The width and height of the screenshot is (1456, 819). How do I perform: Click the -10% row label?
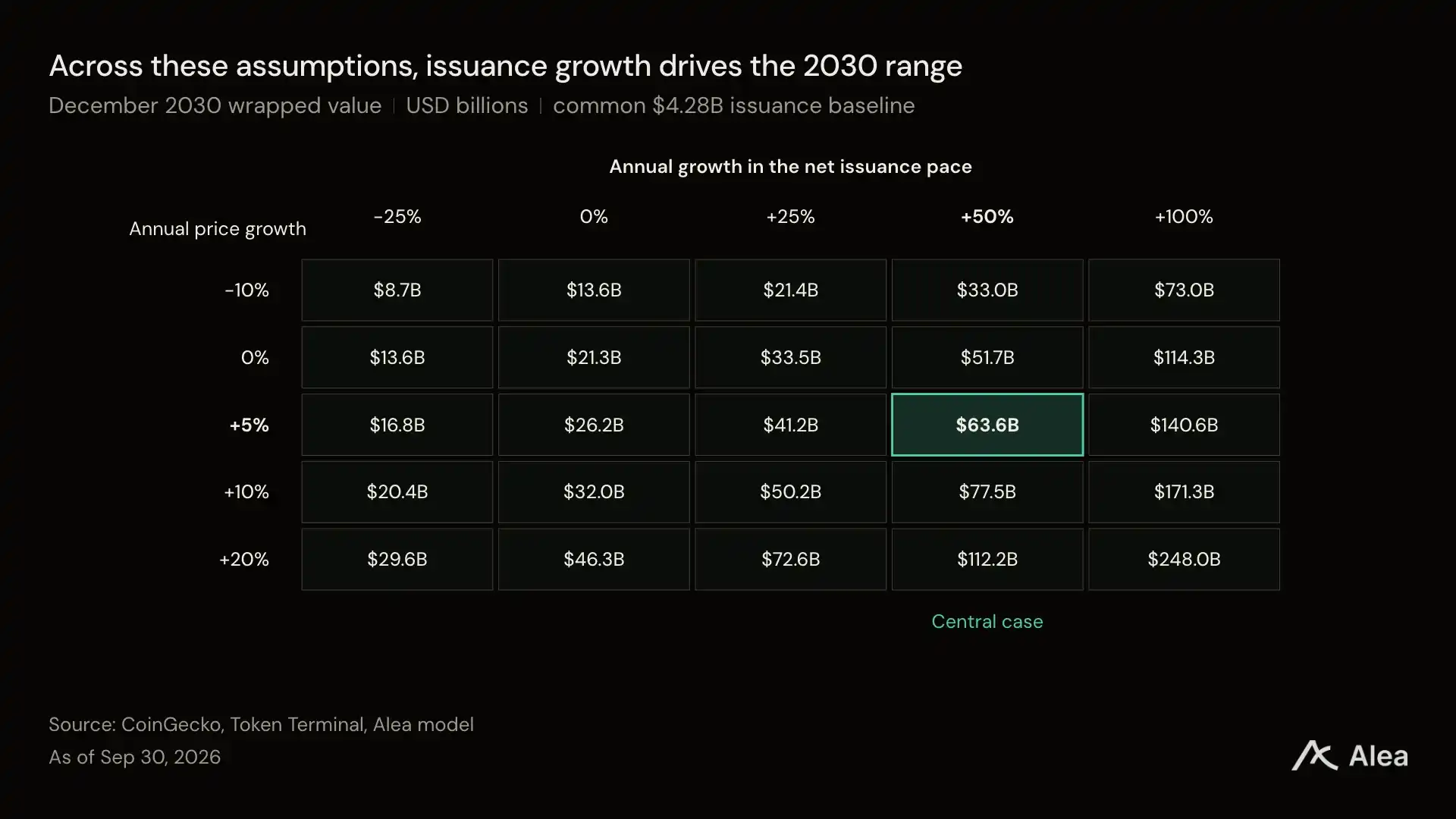[x=246, y=290]
